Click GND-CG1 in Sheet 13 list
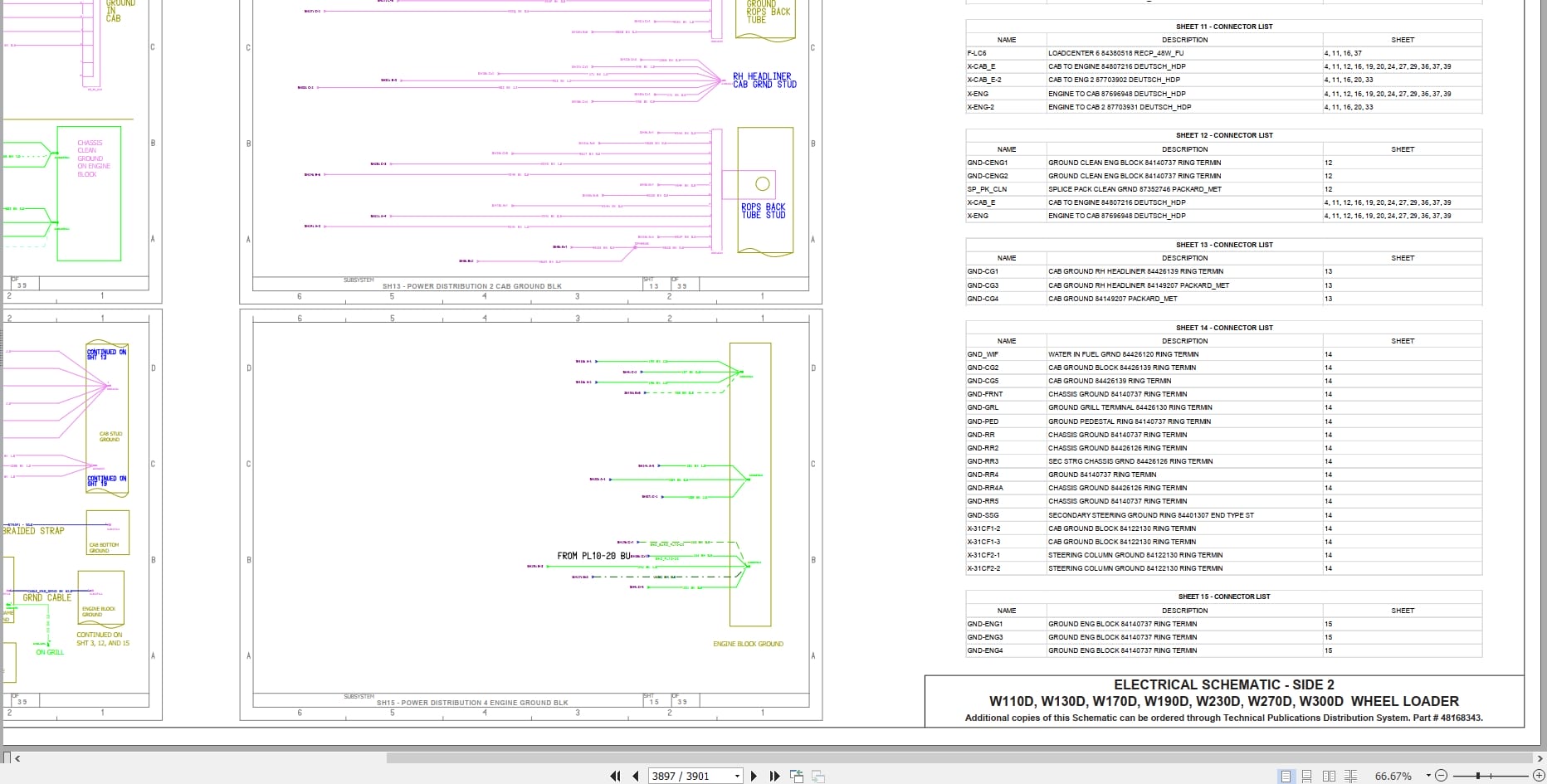 click(x=983, y=271)
